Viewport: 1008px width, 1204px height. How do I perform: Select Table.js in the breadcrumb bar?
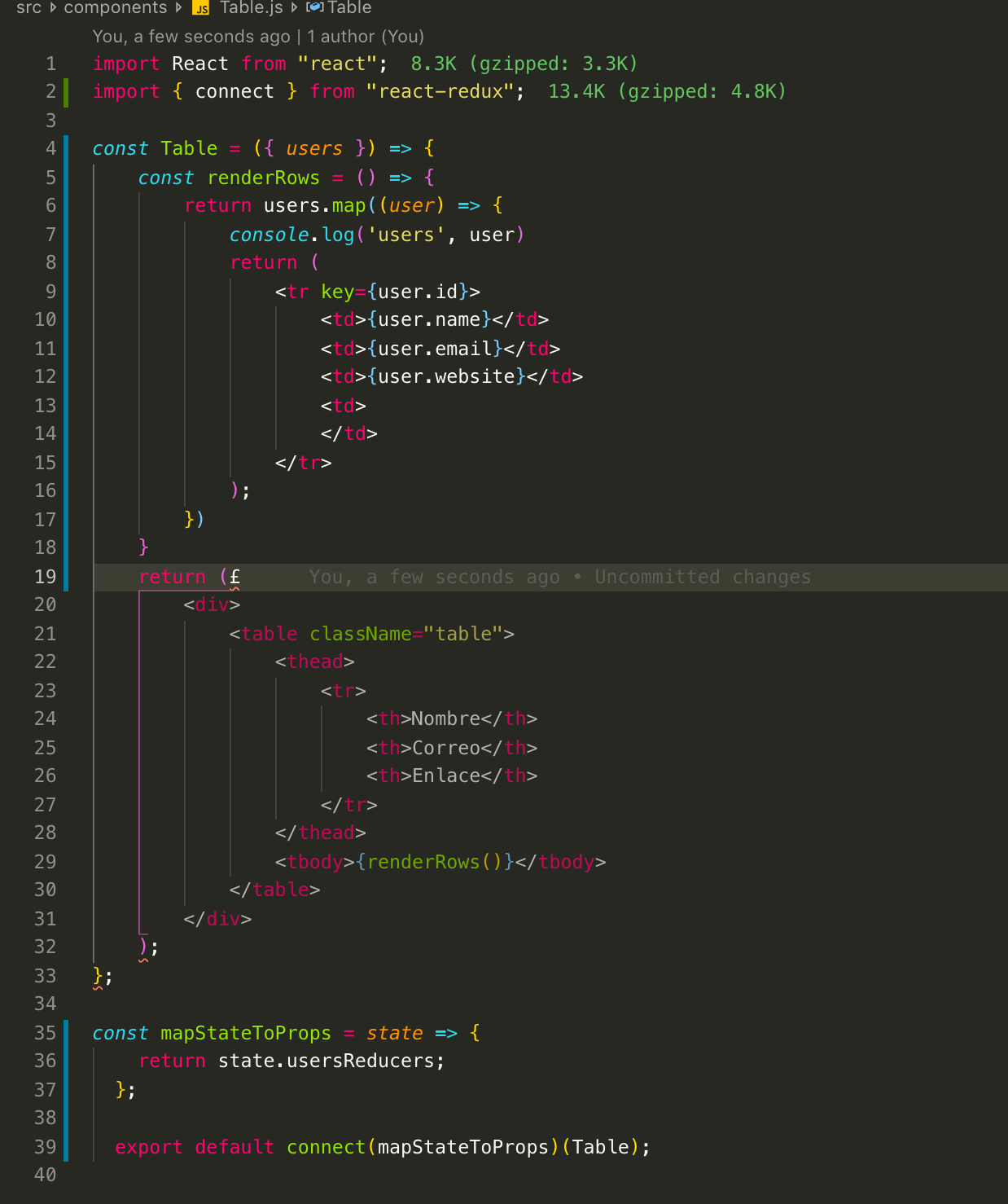(x=250, y=8)
